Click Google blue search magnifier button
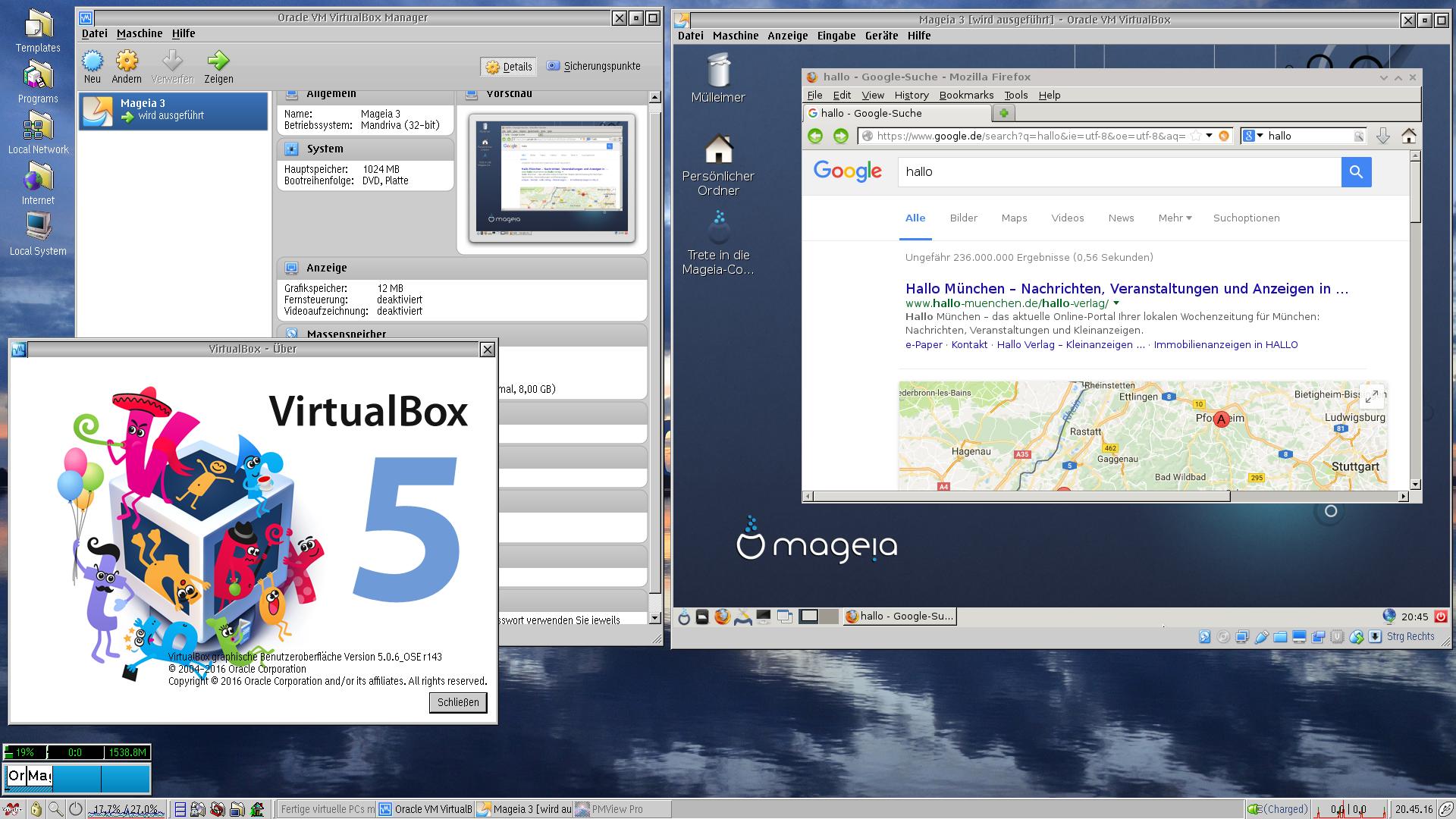Viewport: 1456px width, 819px height. coord(1357,172)
